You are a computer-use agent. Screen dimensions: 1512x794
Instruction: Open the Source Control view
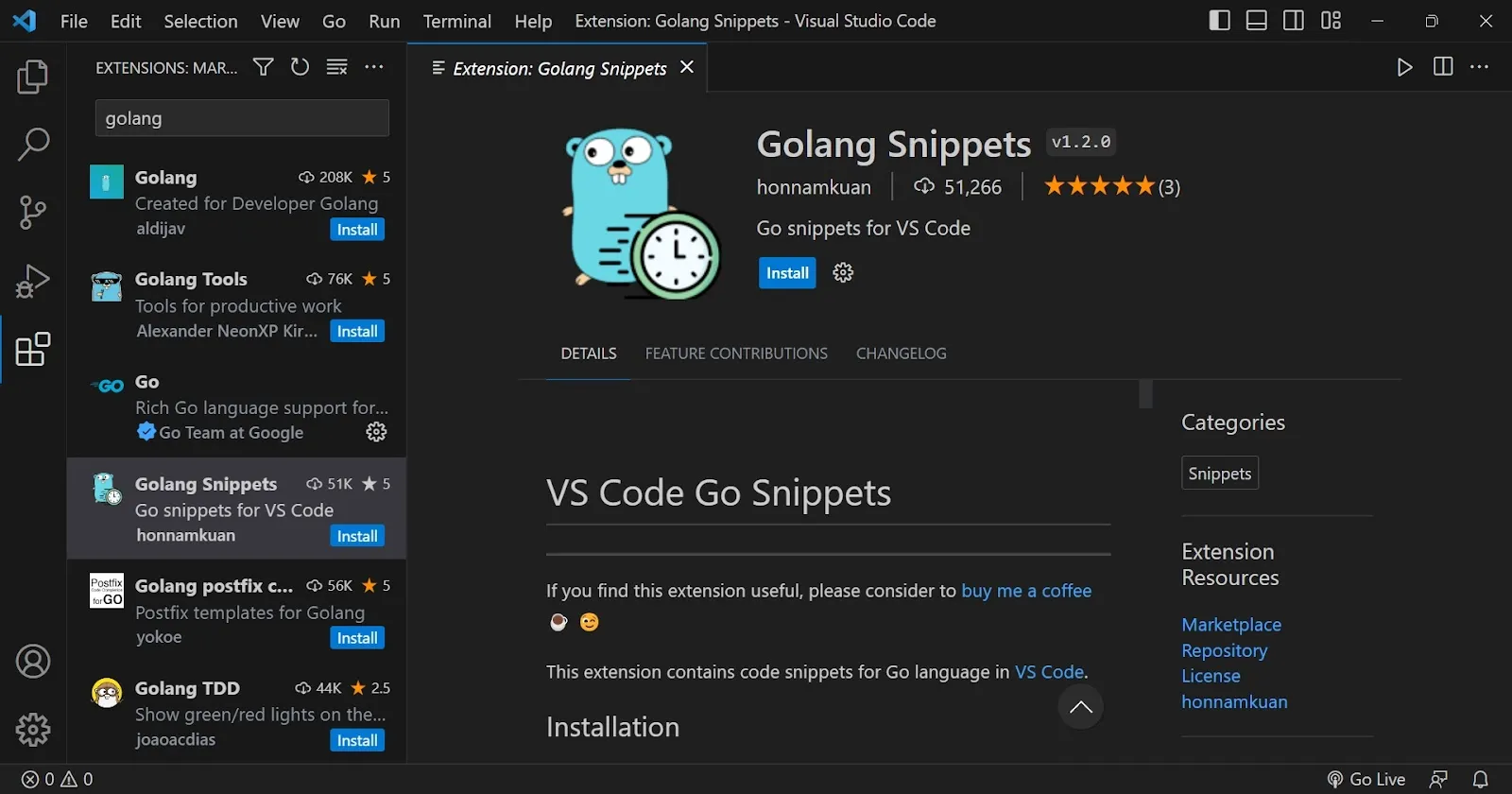pos(33,213)
